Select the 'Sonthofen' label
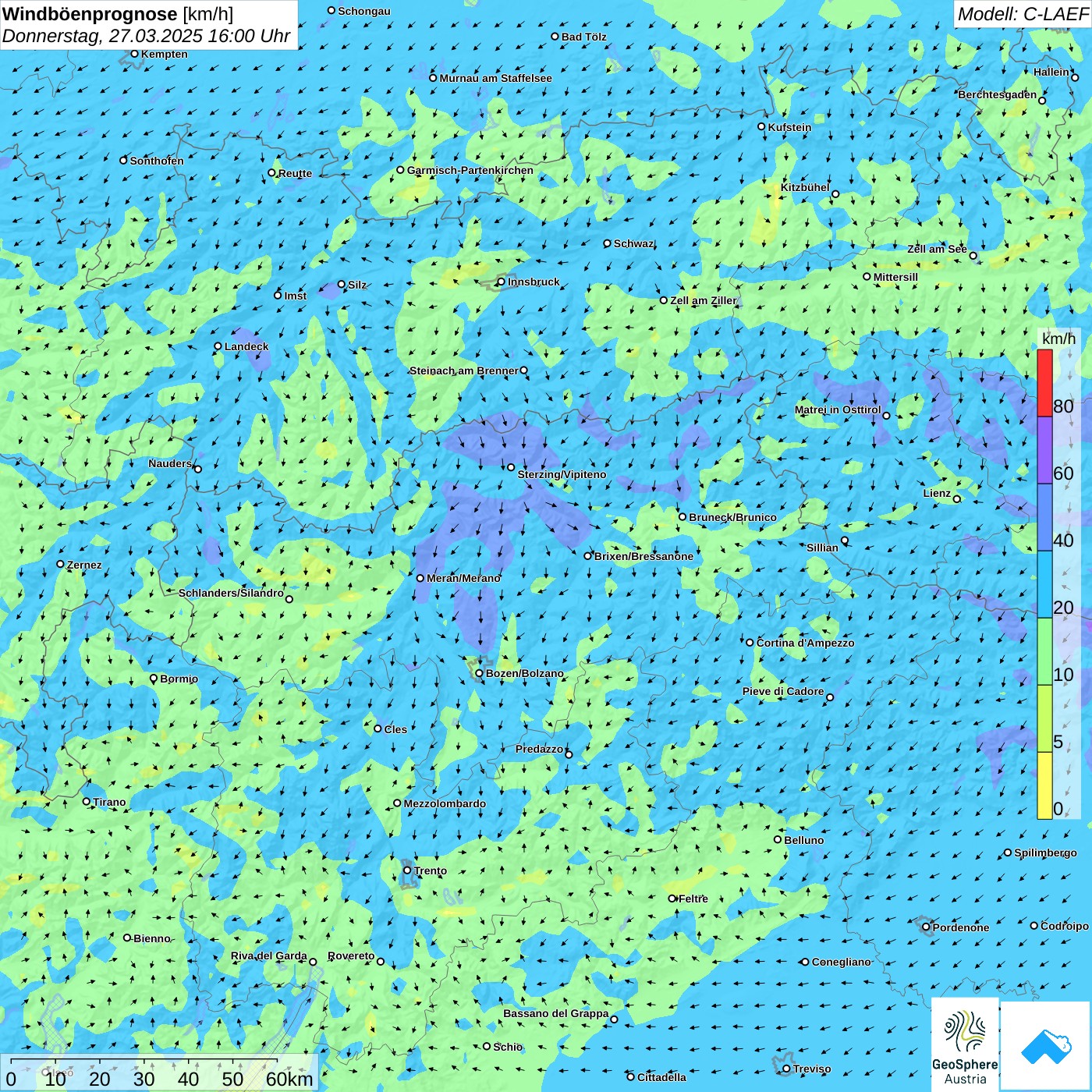 coord(157,161)
